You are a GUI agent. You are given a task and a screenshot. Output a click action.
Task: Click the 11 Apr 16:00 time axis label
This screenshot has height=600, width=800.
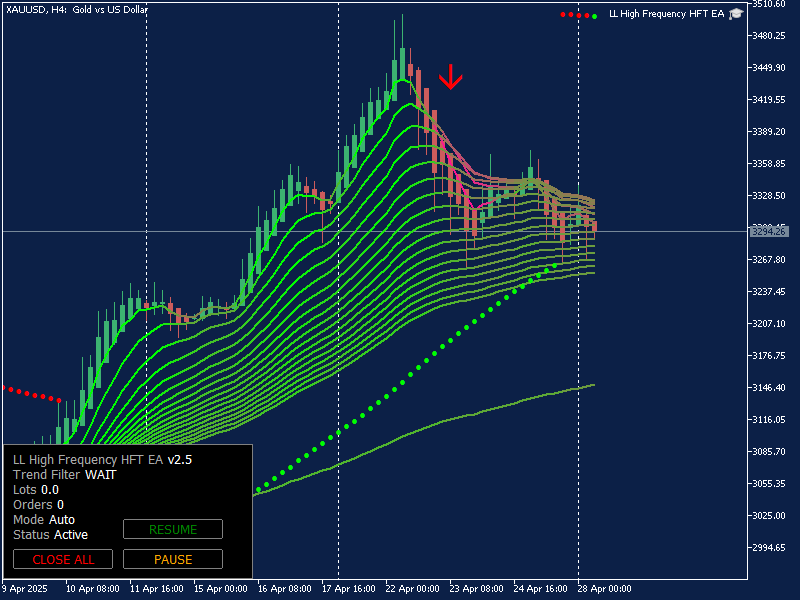(x=157, y=589)
